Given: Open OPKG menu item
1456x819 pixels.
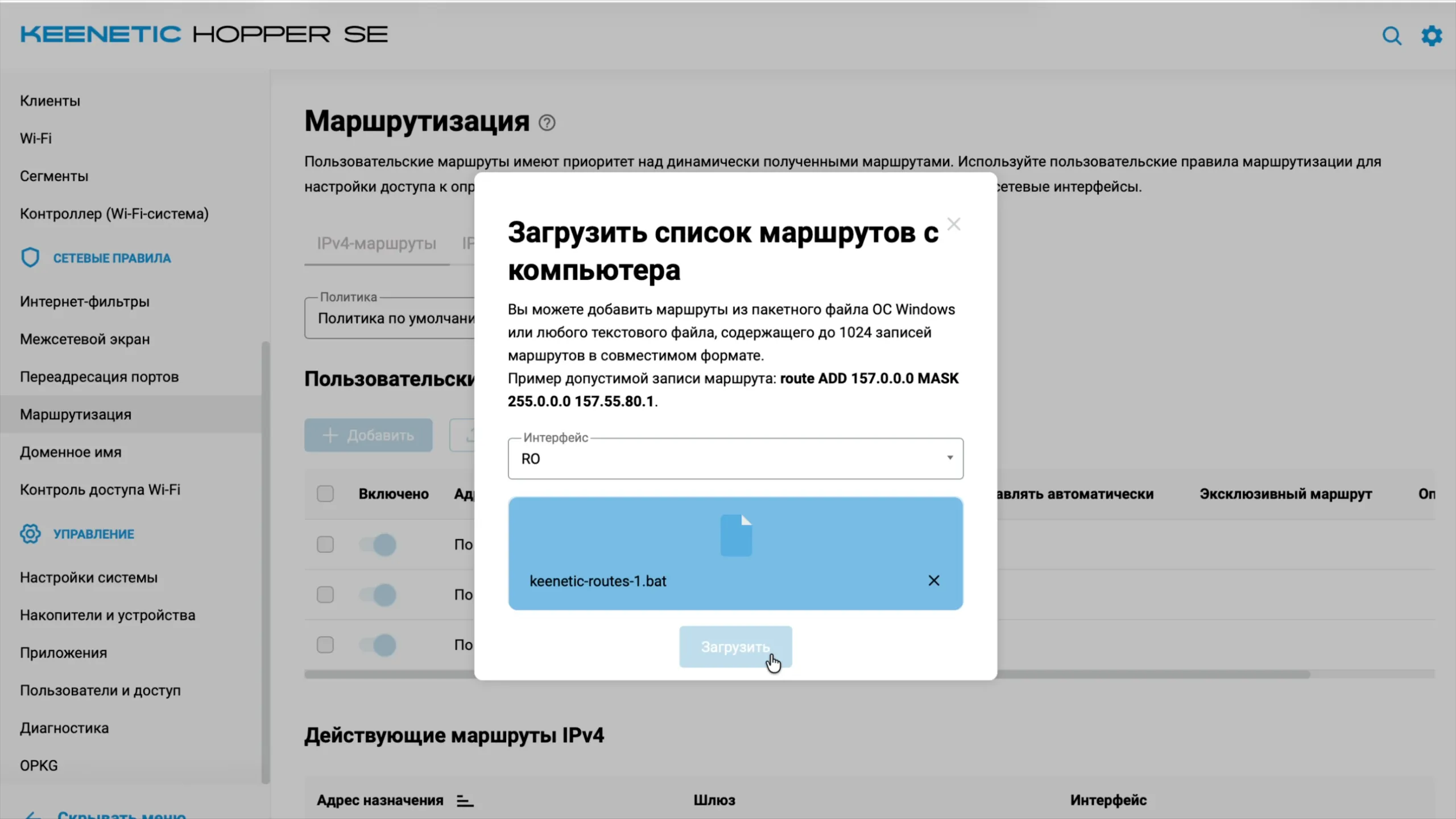Looking at the screenshot, I should pos(39,766).
